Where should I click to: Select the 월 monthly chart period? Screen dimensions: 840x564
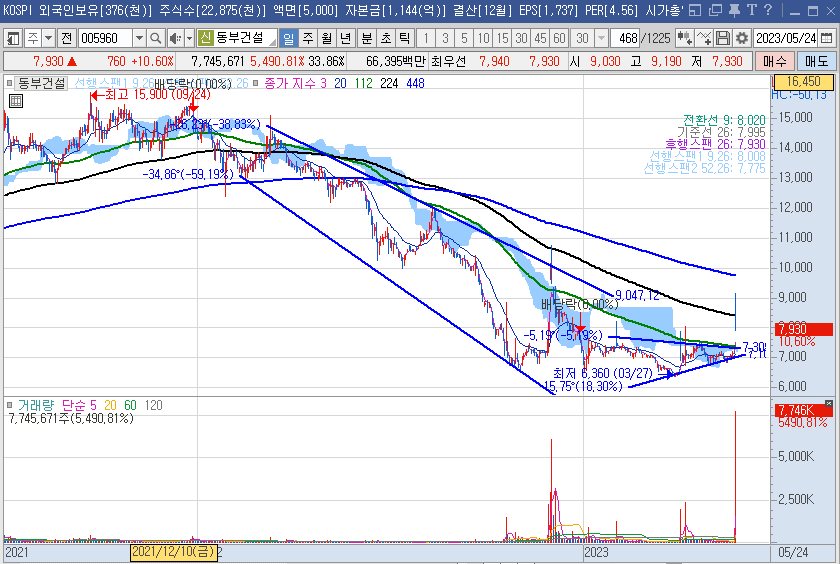coord(327,38)
